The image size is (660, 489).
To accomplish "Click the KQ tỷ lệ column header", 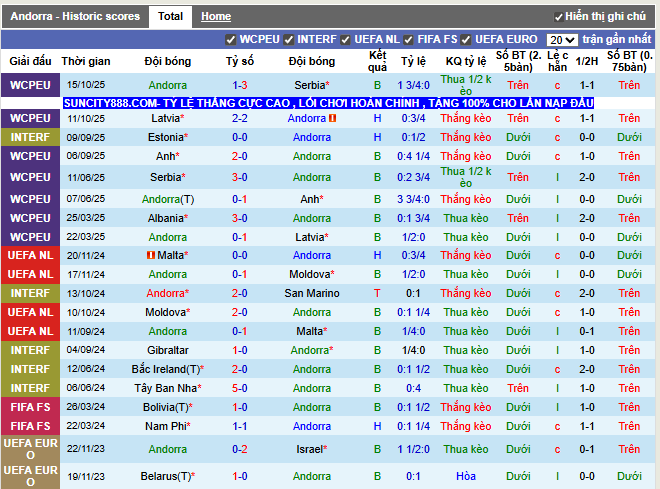I will click(466, 61).
